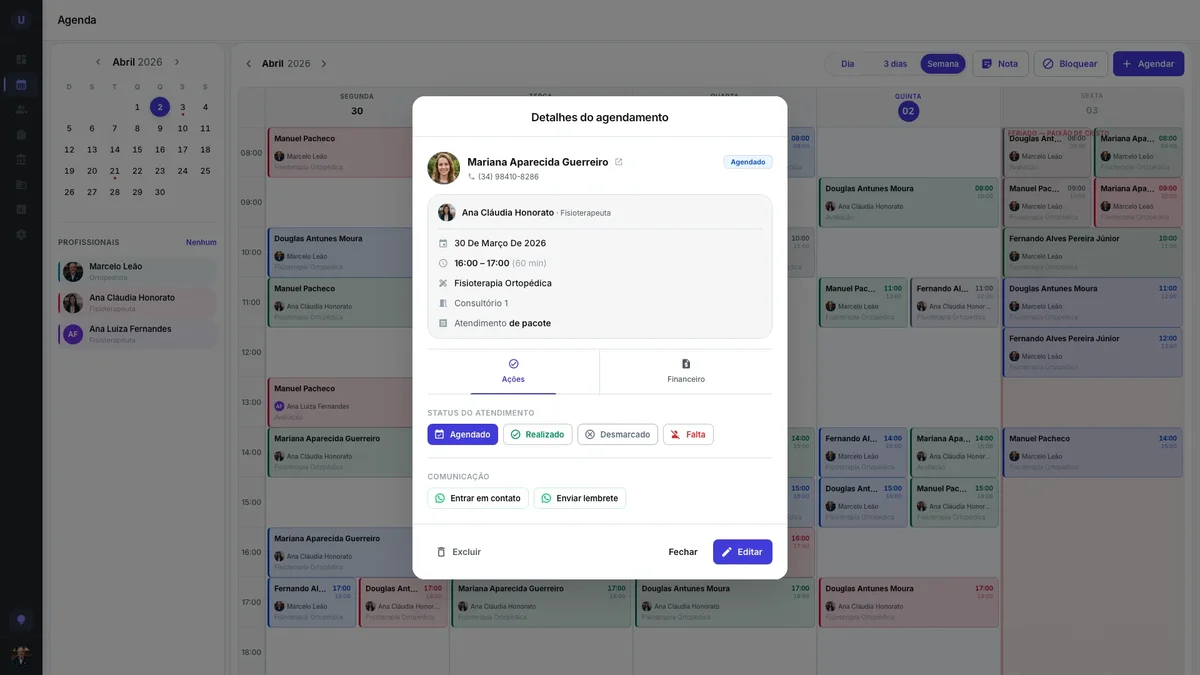This screenshot has width=1200, height=675.
Task: Open the bank building icon in sidebar
Action: coord(21,159)
